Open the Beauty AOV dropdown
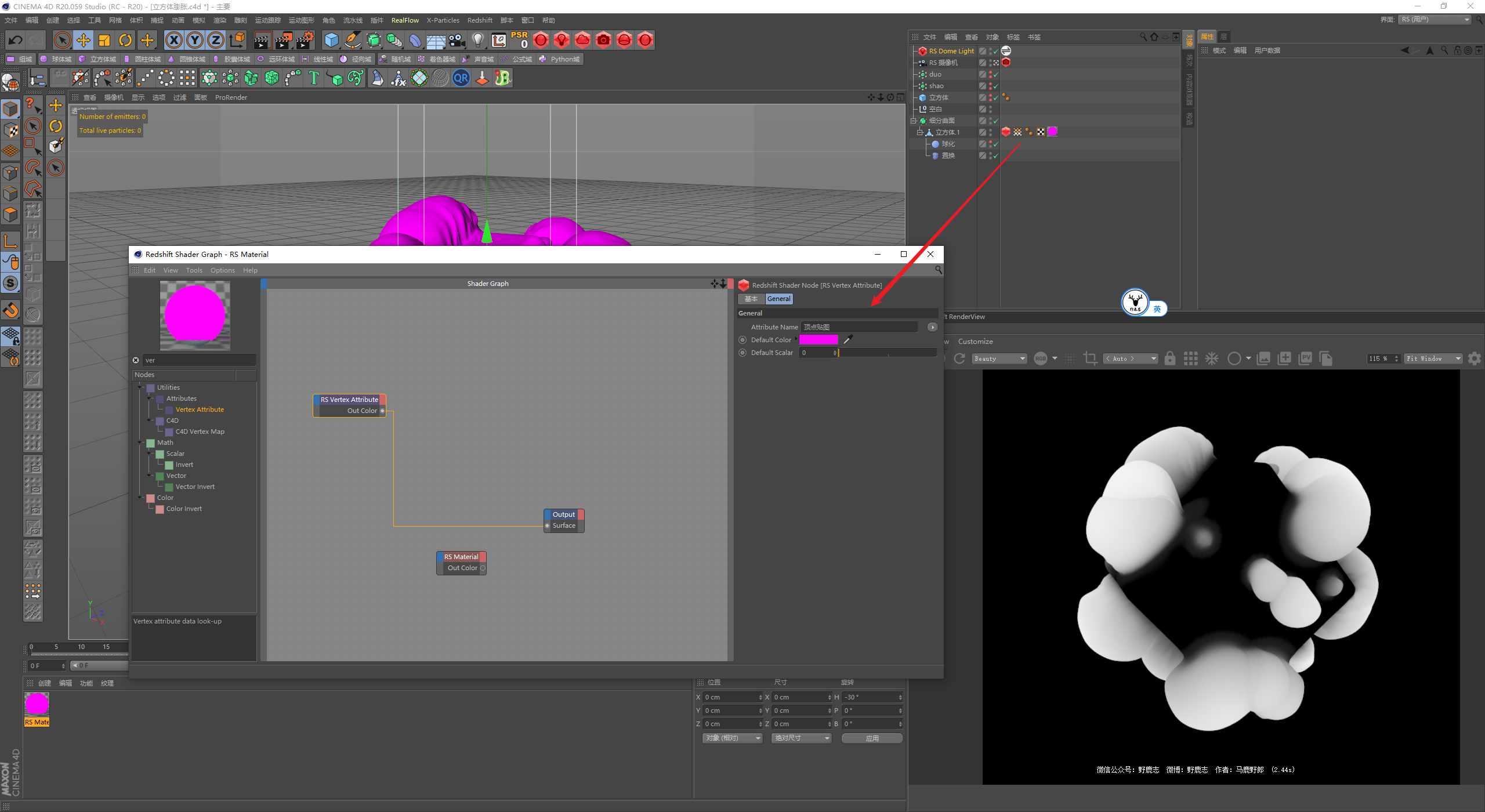Viewport: 1485px width, 812px height. [999, 358]
